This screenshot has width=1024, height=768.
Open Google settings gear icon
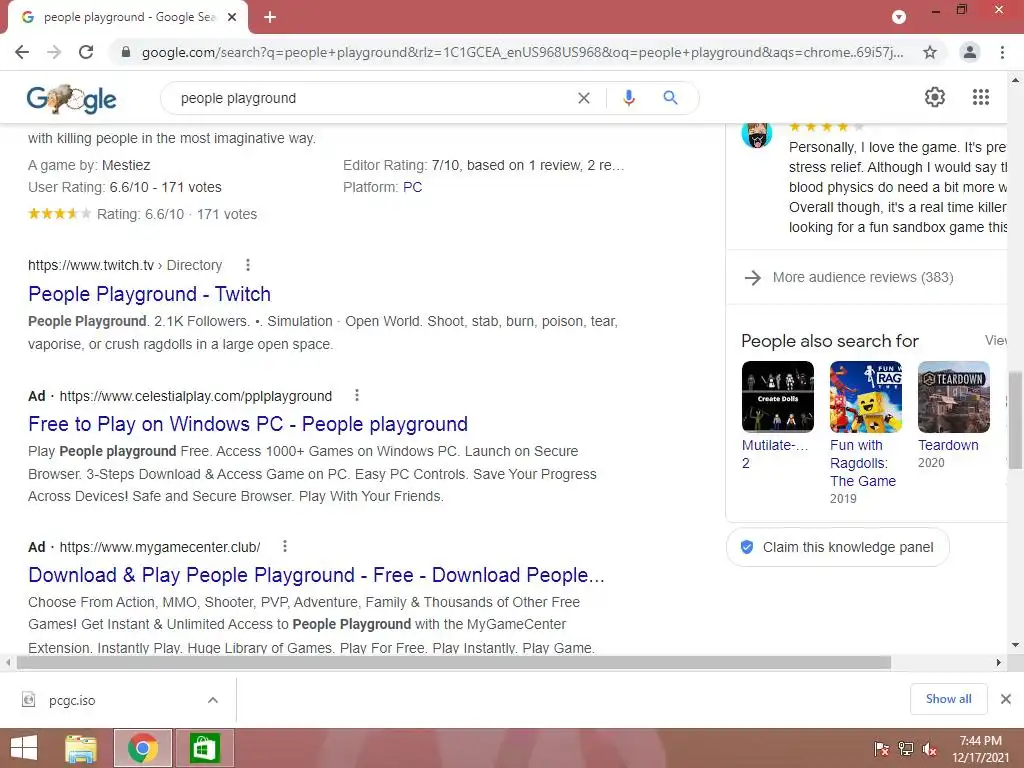coord(935,97)
